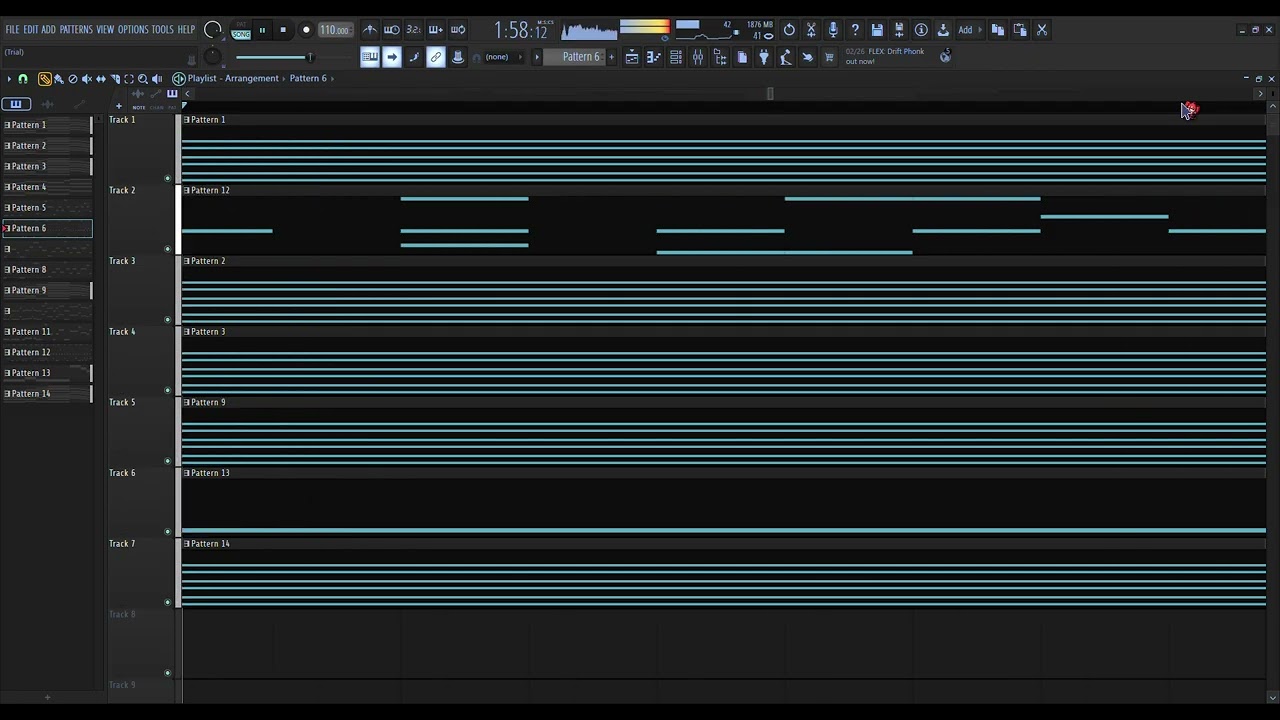This screenshot has height=720, width=1280.
Task: Toggle the metronome icon
Action: (x=370, y=30)
